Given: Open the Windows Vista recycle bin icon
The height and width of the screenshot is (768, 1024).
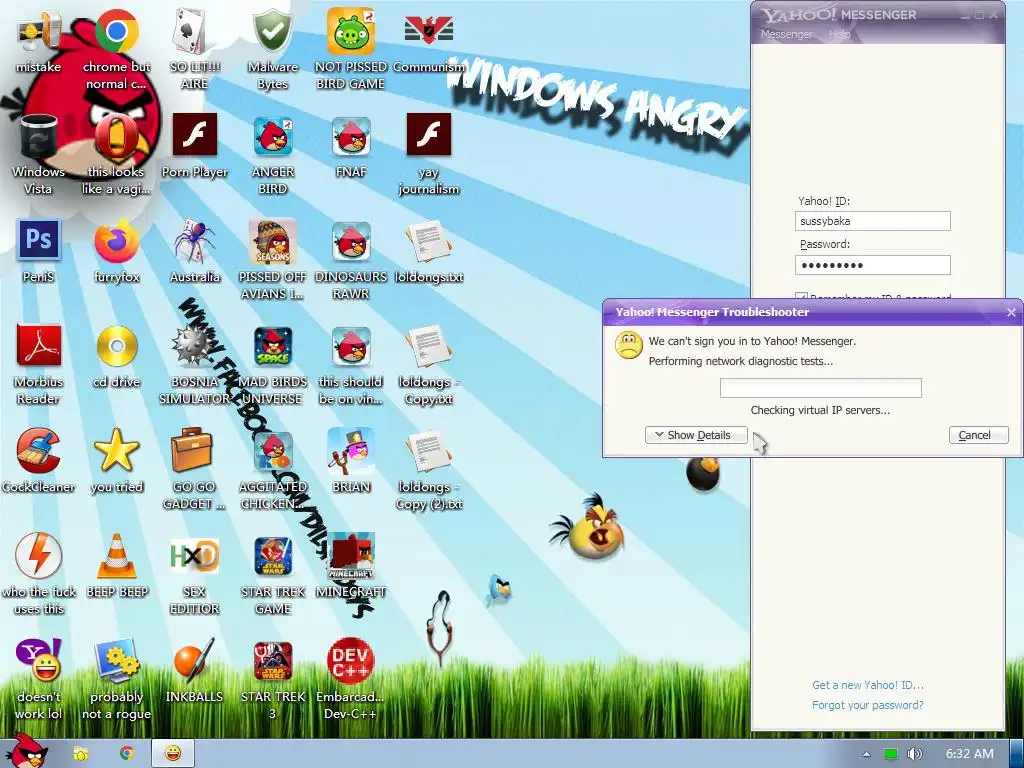Looking at the screenshot, I should [38, 136].
